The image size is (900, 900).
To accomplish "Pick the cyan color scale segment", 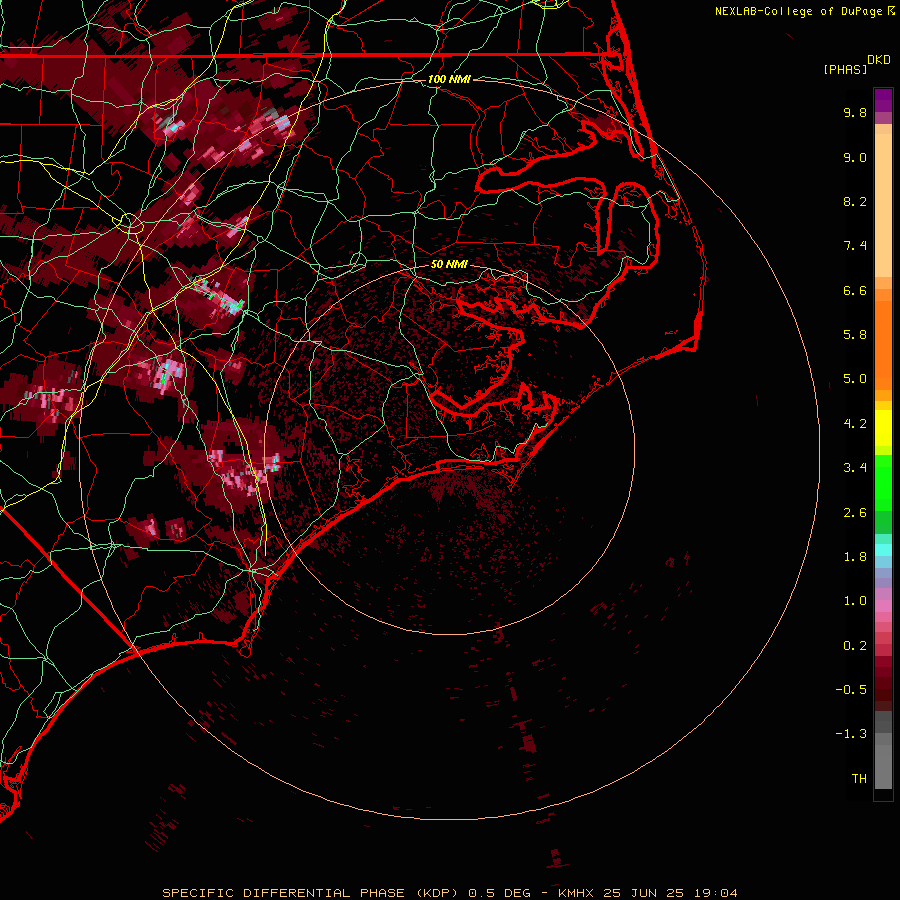I will pyautogui.click(x=883, y=550).
